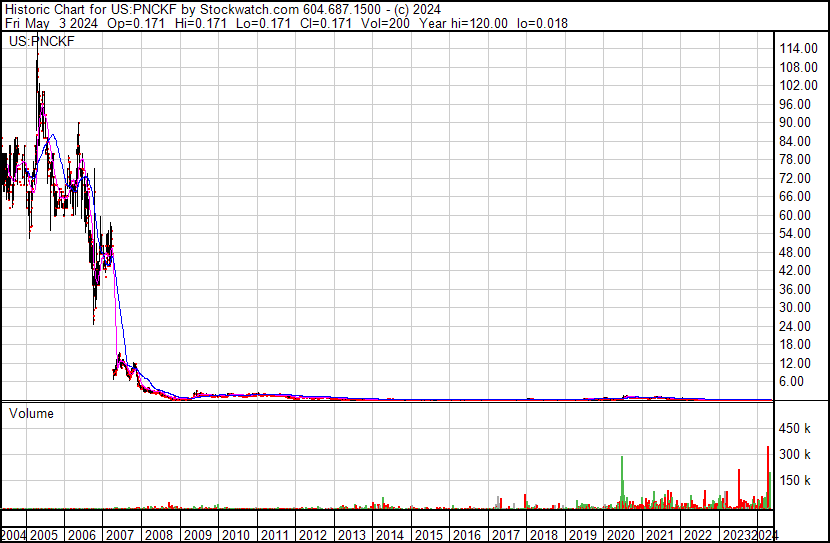The height and width of the screenshot is (543, 830).
Task: Click the 42.00 price axis label
Action: point(795,270)
